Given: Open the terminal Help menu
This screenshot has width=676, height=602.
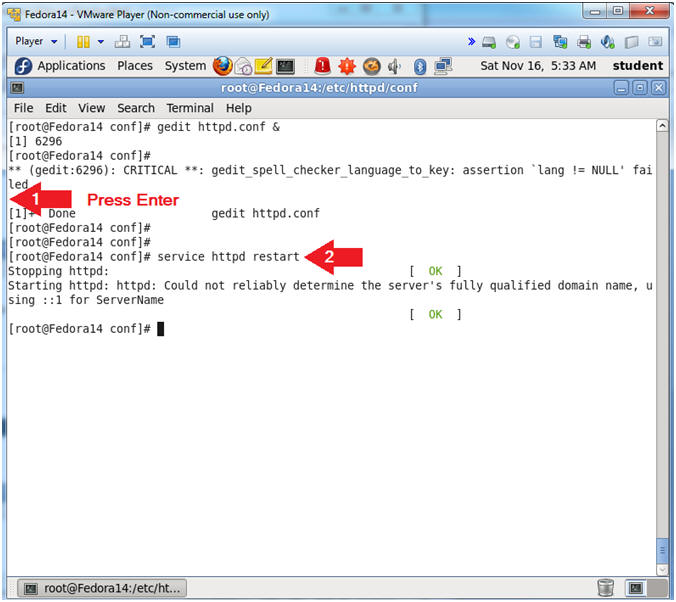Looking at the screenshot, I should click(x=238, y=108).
